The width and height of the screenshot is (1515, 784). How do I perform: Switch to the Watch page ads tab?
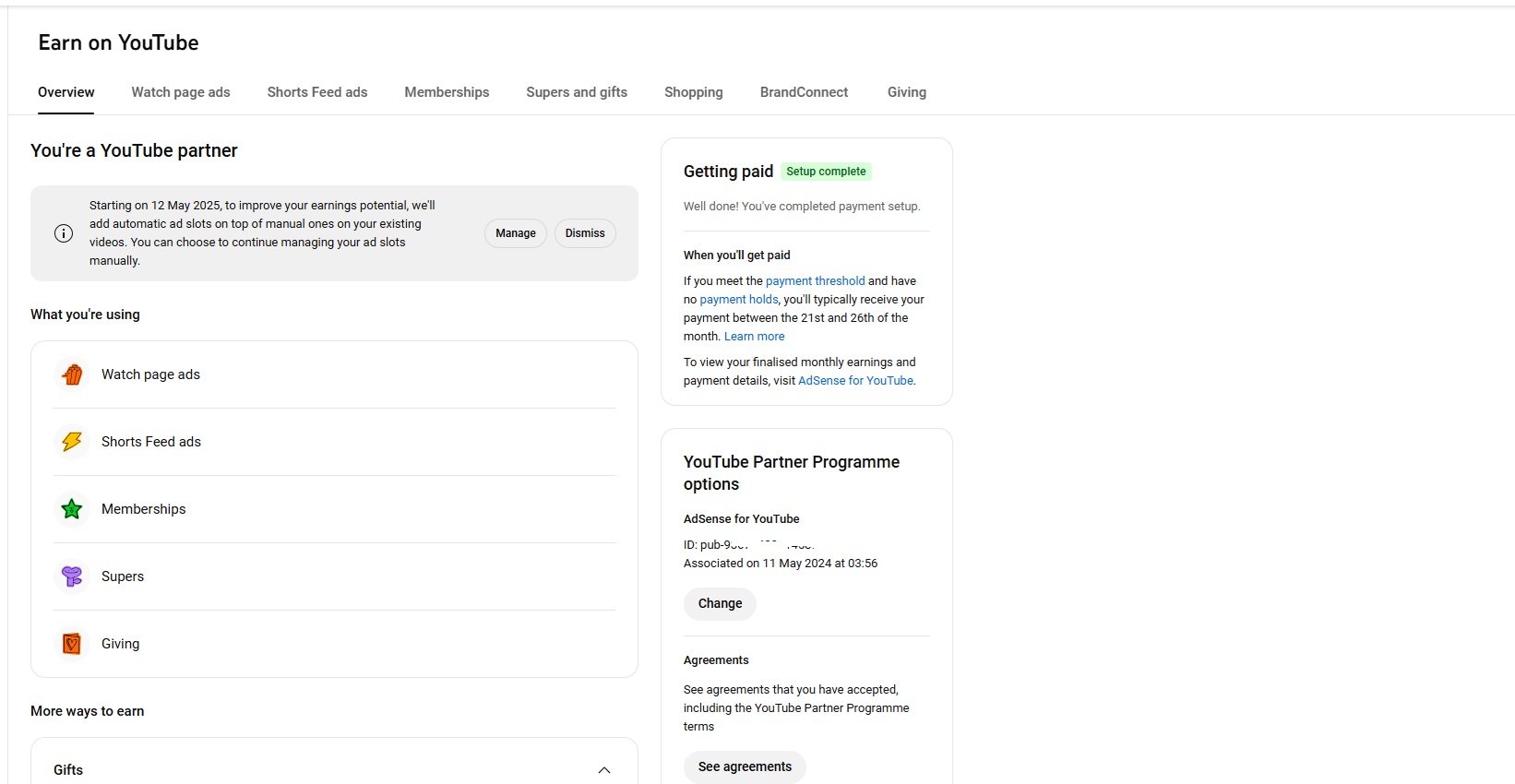point(181,92)
